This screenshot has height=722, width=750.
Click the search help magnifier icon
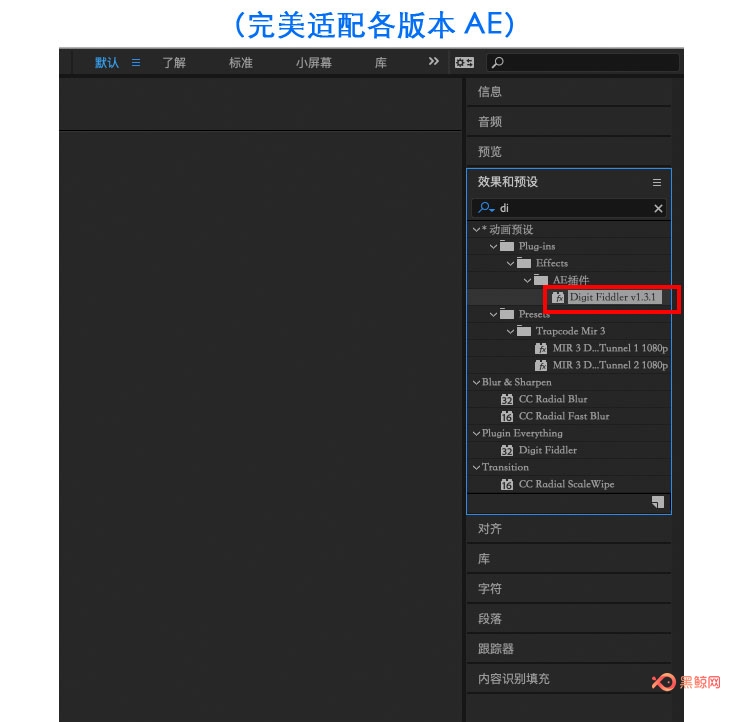(497, 62)
